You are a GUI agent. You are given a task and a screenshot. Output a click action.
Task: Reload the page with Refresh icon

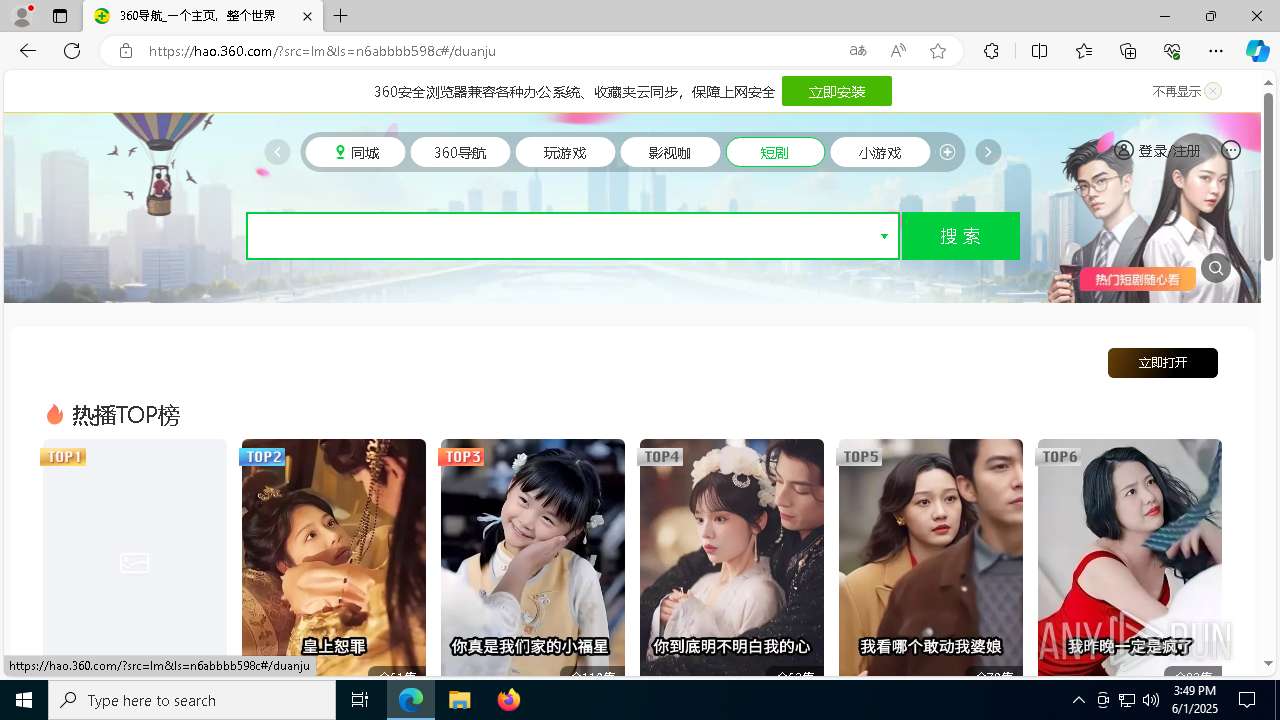pos(72,51)
